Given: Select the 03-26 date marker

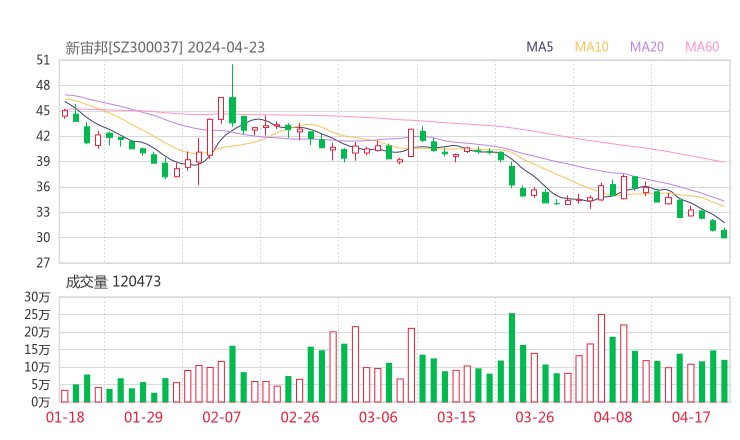Looking at the screenshot, I should (534, 417).
